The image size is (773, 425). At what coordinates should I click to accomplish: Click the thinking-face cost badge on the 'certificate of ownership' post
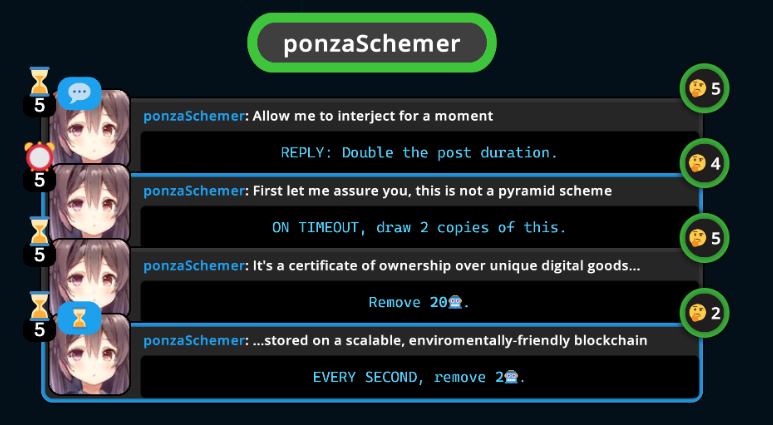704,239
